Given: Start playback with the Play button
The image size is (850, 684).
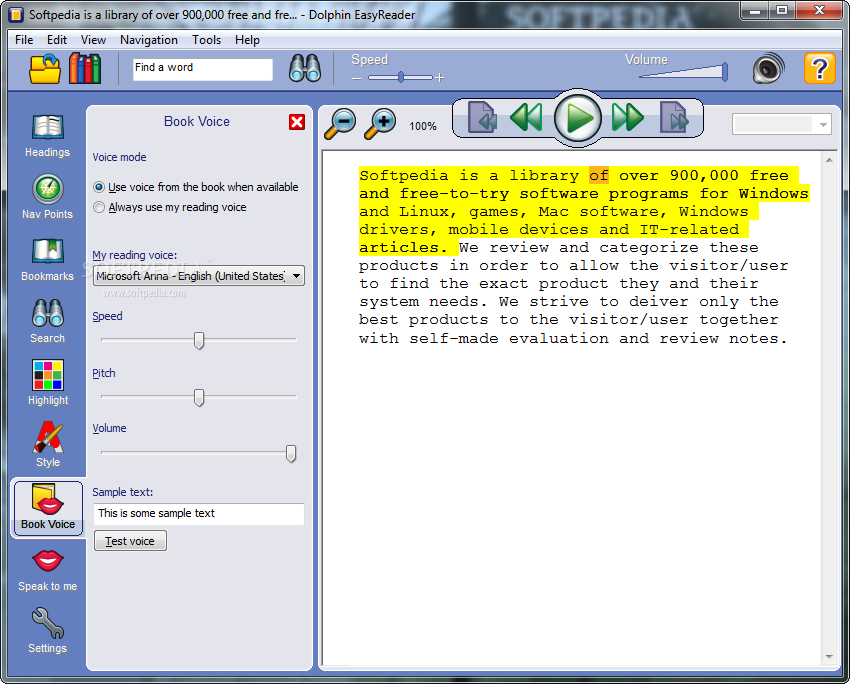Looking at the screenshot, I should pos(578,118).
